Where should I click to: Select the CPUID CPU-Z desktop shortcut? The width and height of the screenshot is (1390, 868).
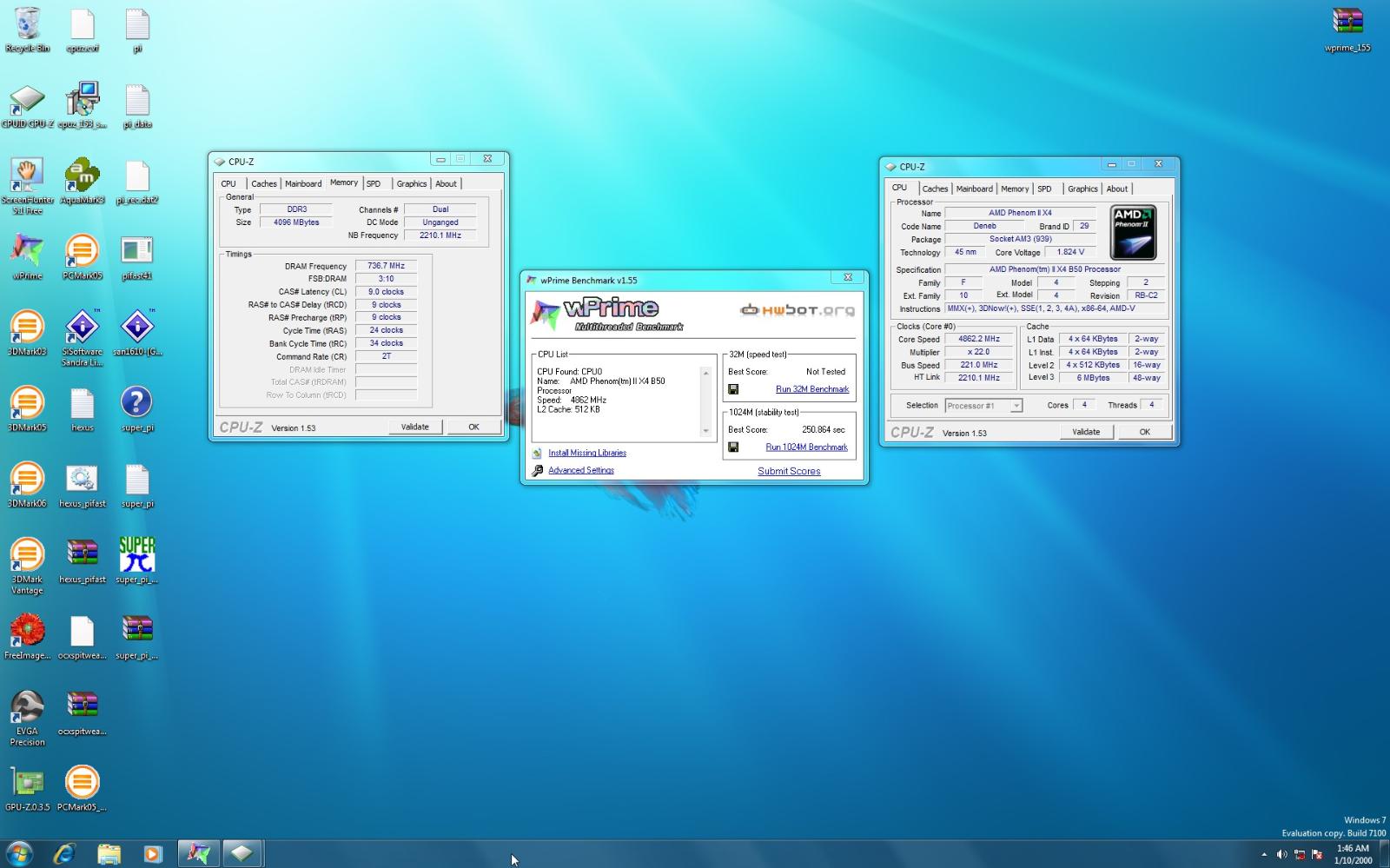click(27, 107)
